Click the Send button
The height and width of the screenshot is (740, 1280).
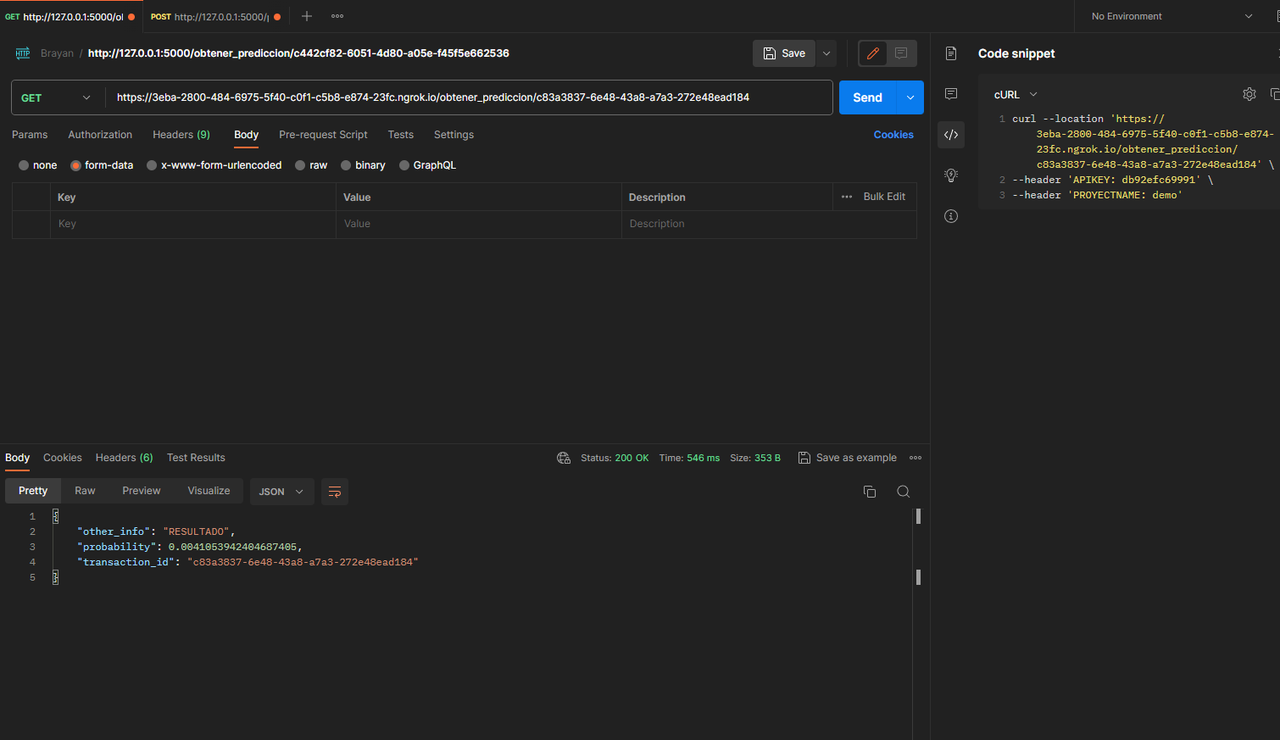(868, 97)
